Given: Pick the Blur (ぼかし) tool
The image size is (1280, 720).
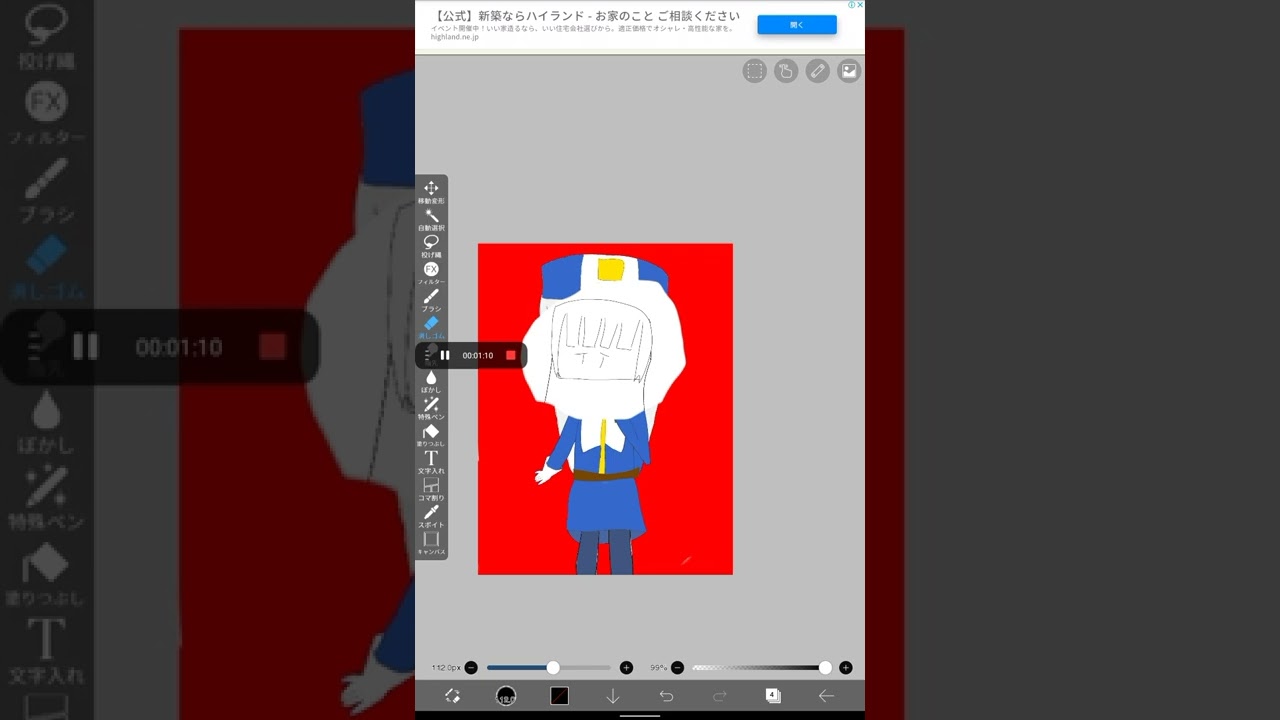Looking at the screenshot, I should (431, 379).
